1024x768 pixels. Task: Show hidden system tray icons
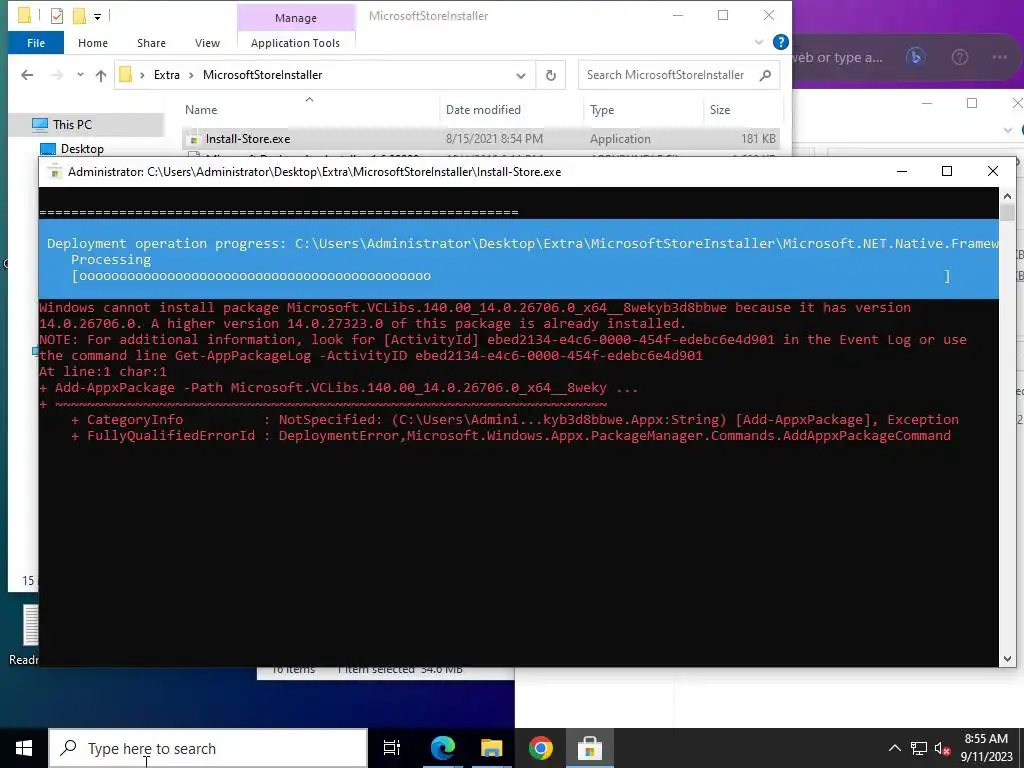pos(895,748)
